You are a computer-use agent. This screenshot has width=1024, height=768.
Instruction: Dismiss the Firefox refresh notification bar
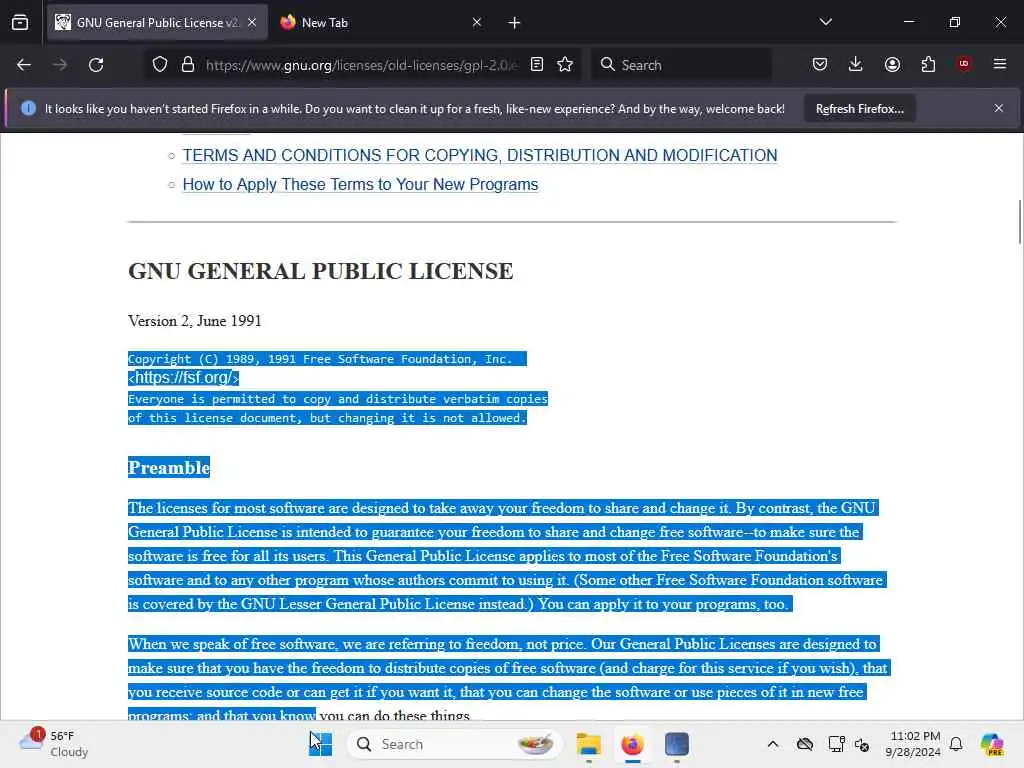(999, 108)
